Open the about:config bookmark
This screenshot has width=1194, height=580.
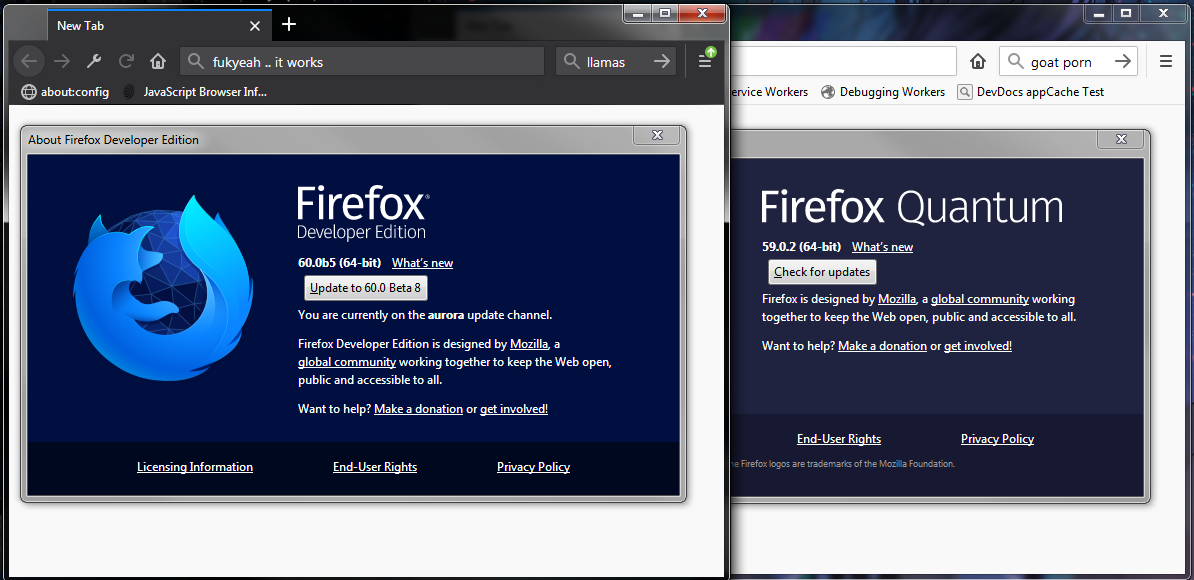coord(65,92)
